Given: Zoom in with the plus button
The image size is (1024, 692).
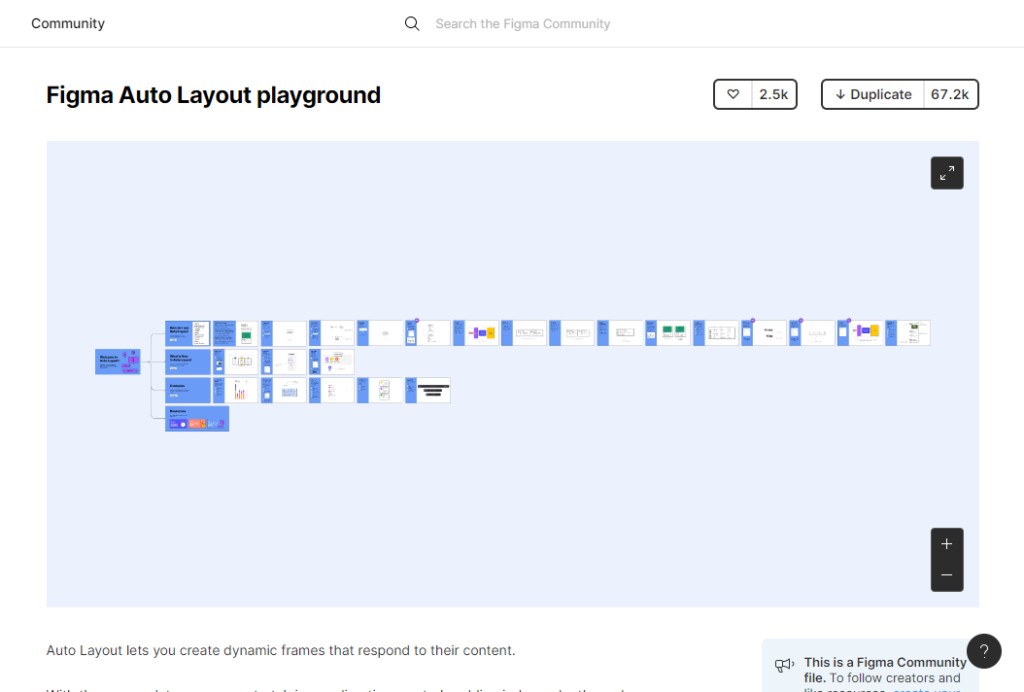Looking at the screenshot, I should pos(946,544).
